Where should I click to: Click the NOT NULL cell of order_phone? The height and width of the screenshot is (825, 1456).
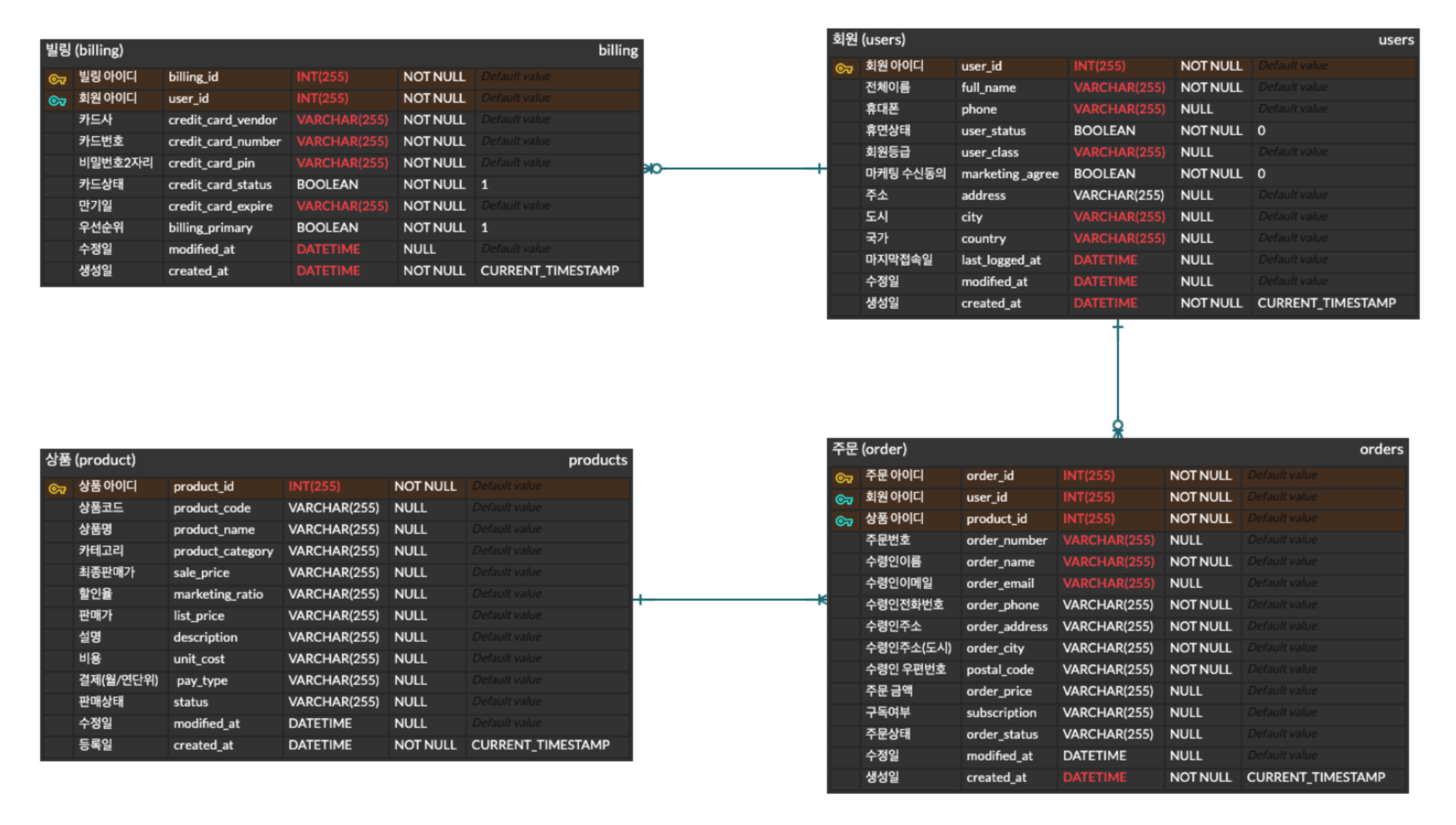[1199, 605]
